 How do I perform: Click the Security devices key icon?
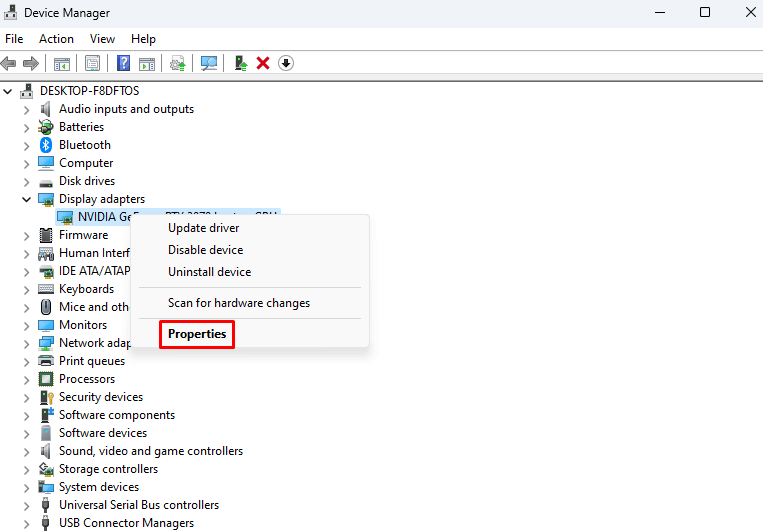pyautogui.click(x=46, y=397)
